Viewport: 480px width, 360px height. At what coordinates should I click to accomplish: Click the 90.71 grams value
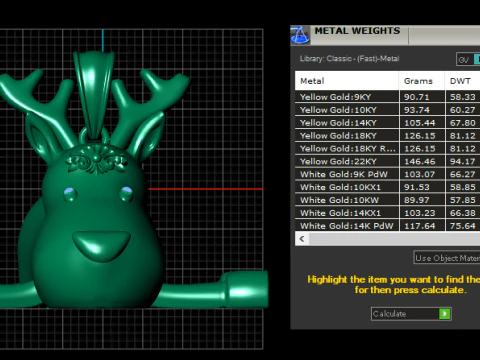[417, 97]
